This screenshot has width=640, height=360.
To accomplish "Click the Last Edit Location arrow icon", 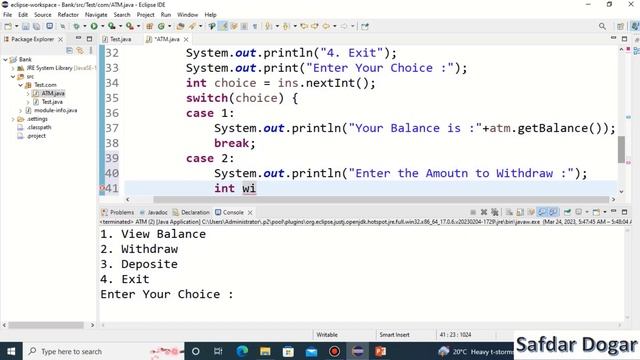I will (304, 26).
